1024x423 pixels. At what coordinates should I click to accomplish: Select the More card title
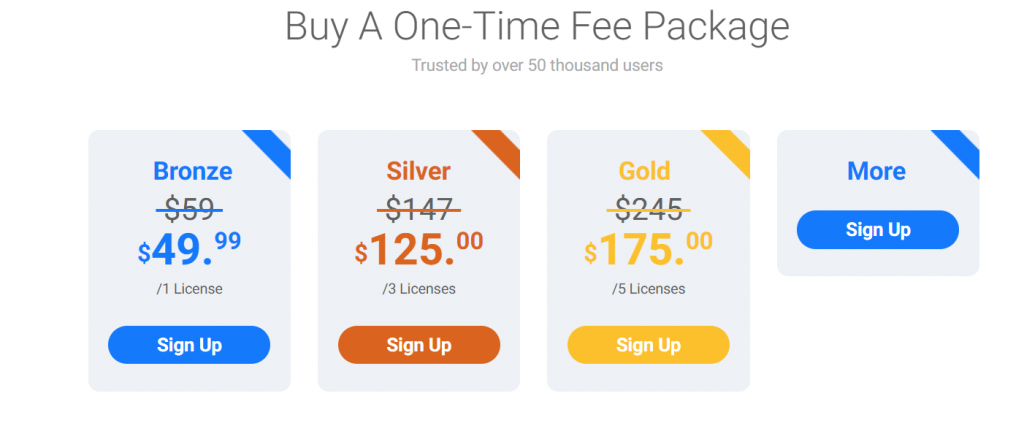pos(876,171)
